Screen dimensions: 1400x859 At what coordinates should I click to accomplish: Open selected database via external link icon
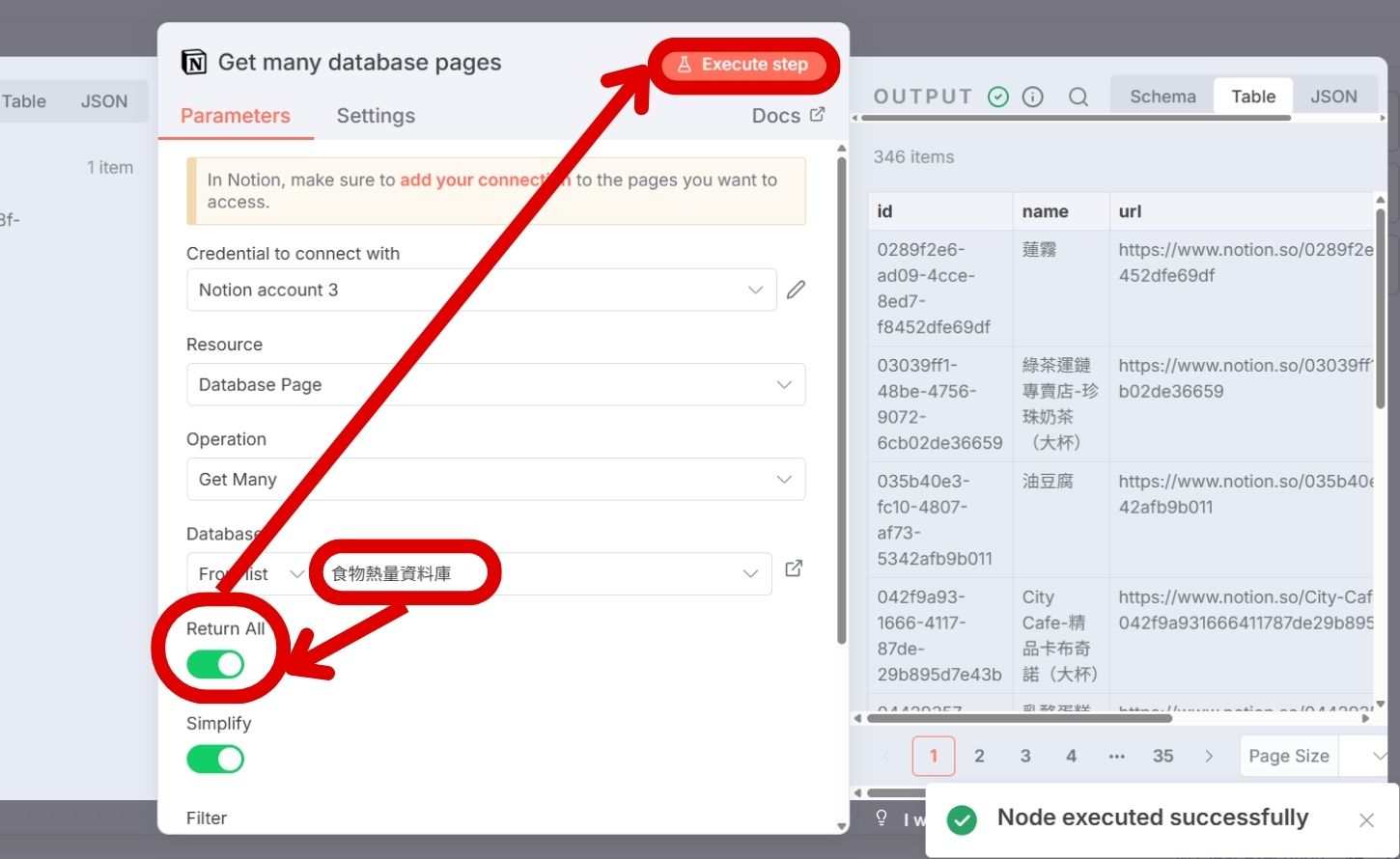point(794,568)
